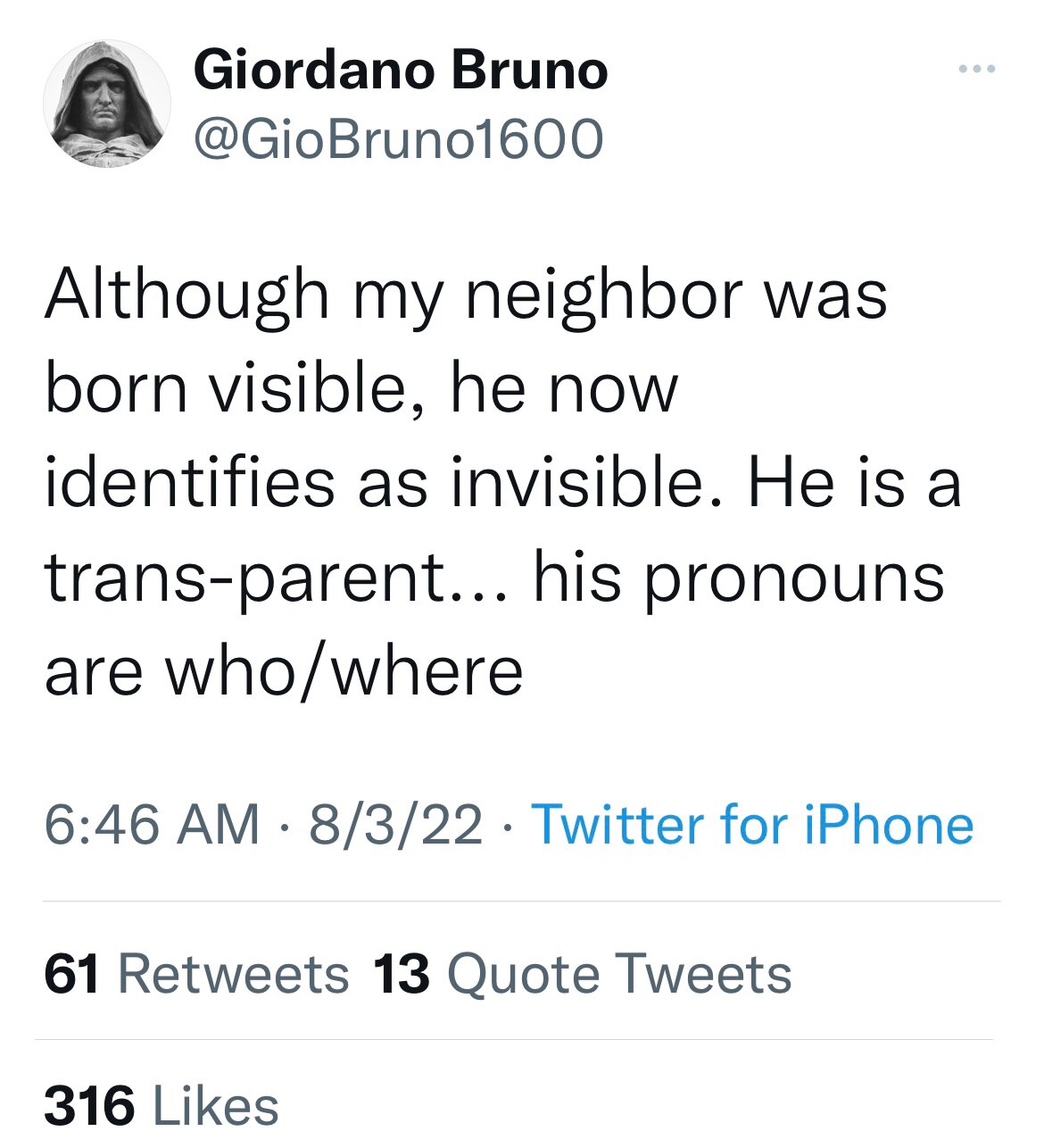Open the three-dot more options menu
1044x1148 pixels.
point(977,69)
